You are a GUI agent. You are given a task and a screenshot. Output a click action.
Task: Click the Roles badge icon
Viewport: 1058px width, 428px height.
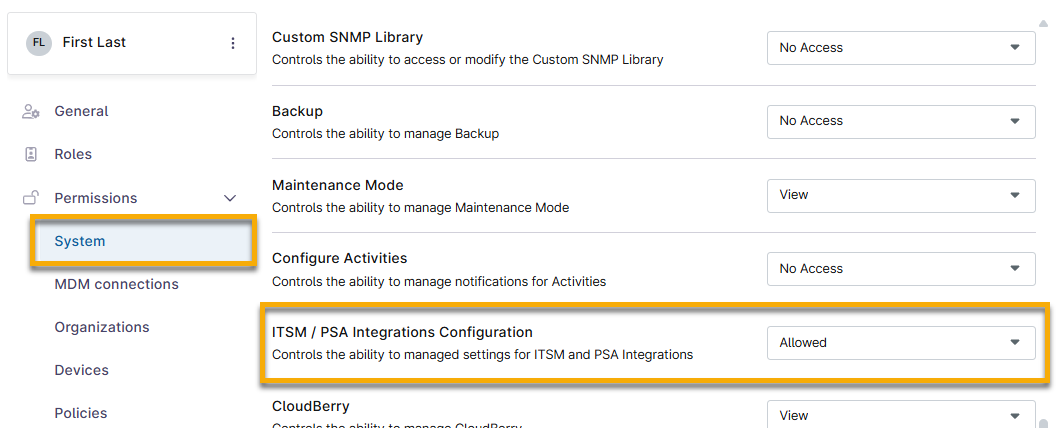(x=31, y=155)
